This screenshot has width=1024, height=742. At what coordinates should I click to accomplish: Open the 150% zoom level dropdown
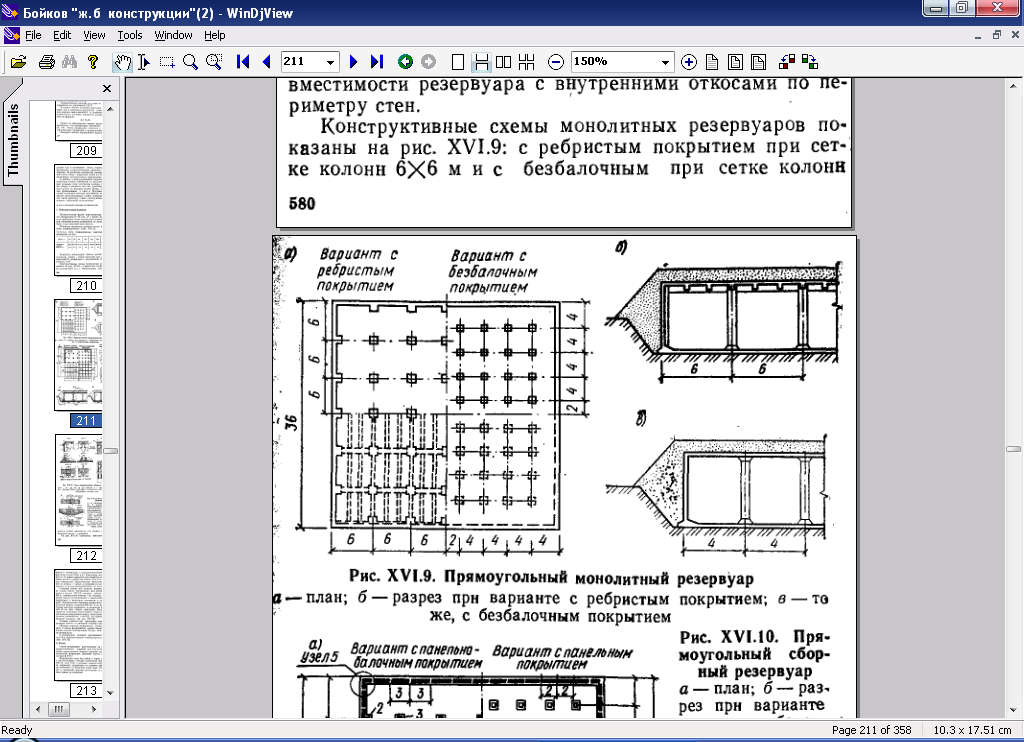pyautogui.click(x=665, y=62)
